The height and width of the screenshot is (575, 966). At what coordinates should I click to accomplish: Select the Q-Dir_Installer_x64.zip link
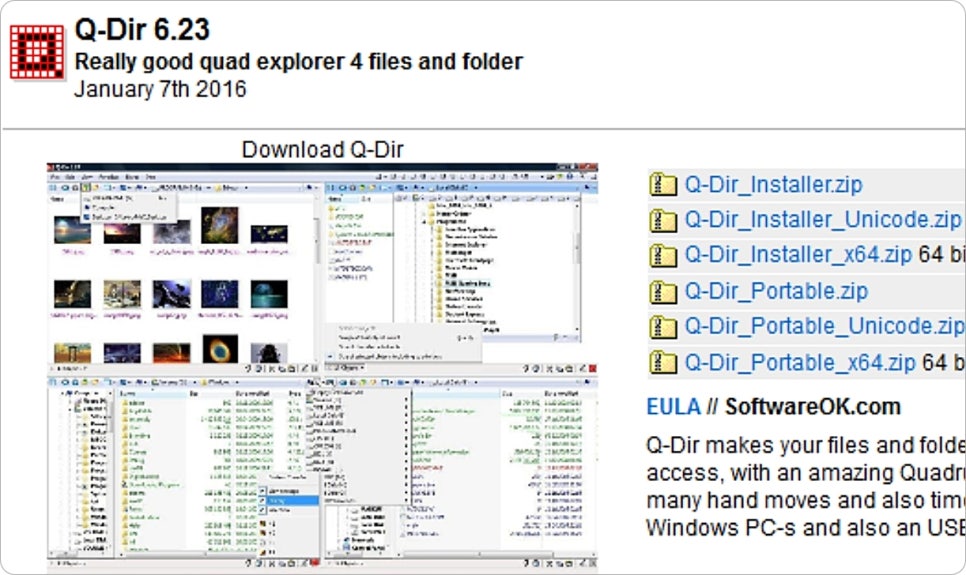798,255
